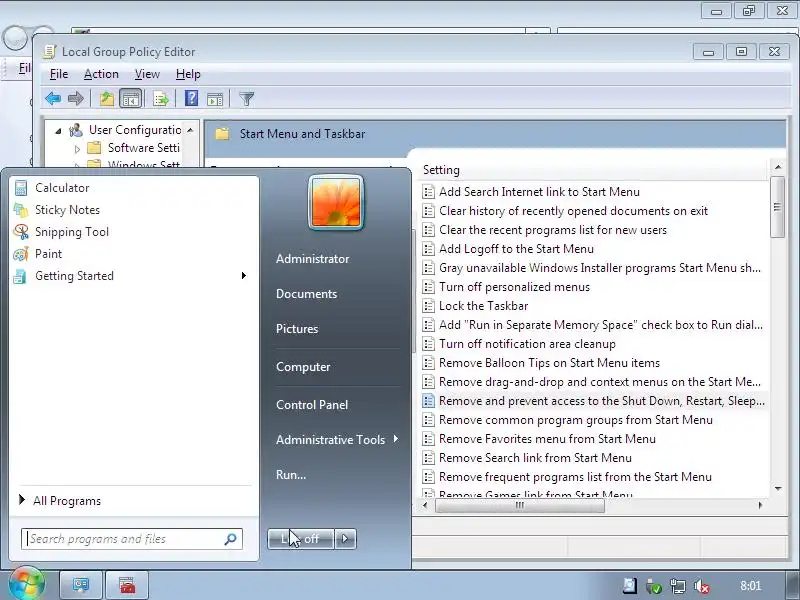Select Lock the Taskbar setting

click(x=483, y=306)
